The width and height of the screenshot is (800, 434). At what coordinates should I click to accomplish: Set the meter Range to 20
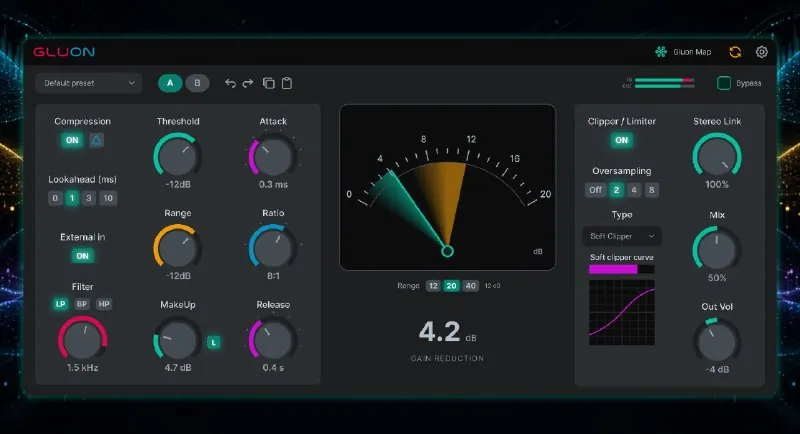point(452,286)
